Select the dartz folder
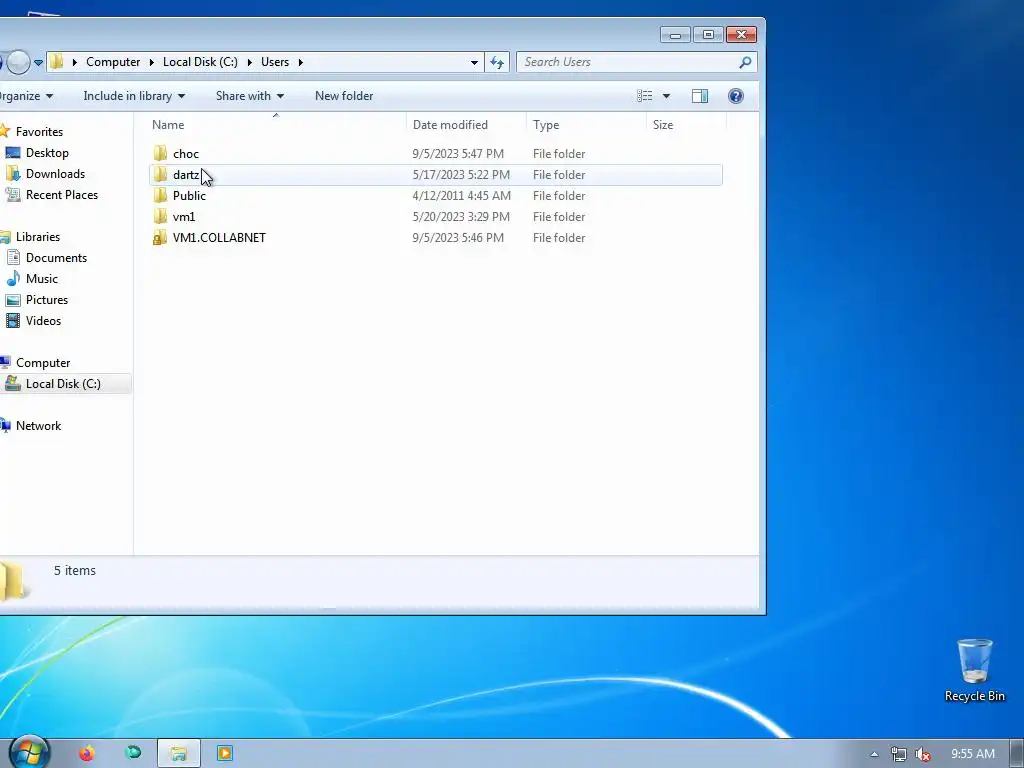The image size is (1024, 768). point(436,175)
